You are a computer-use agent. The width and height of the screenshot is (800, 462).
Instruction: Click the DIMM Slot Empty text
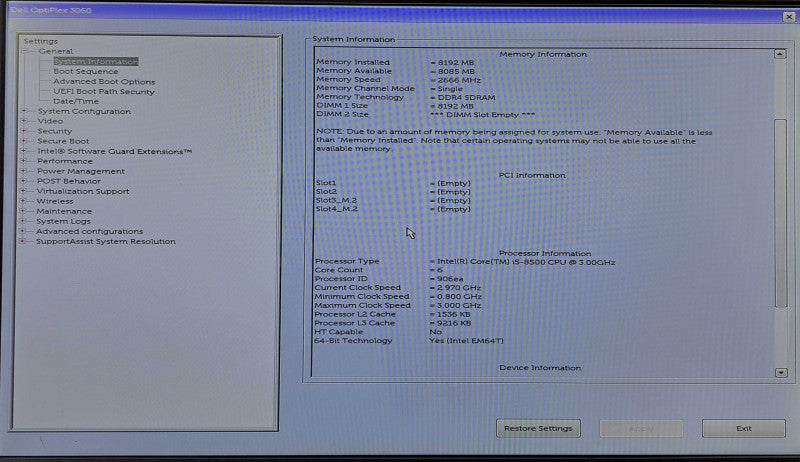[483, 115]
